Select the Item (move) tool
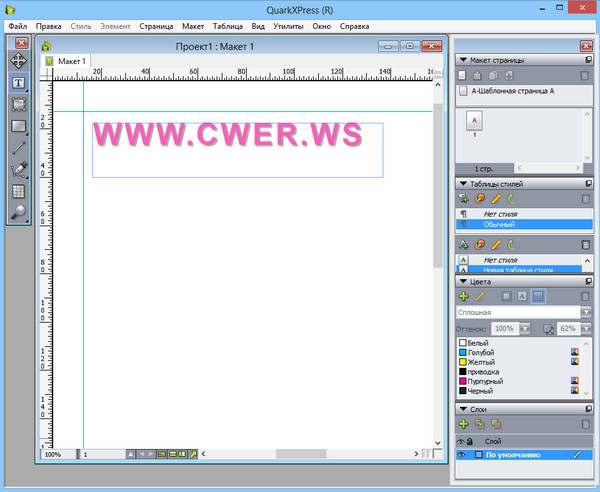 pyautogui.click(x=18, y=60)
